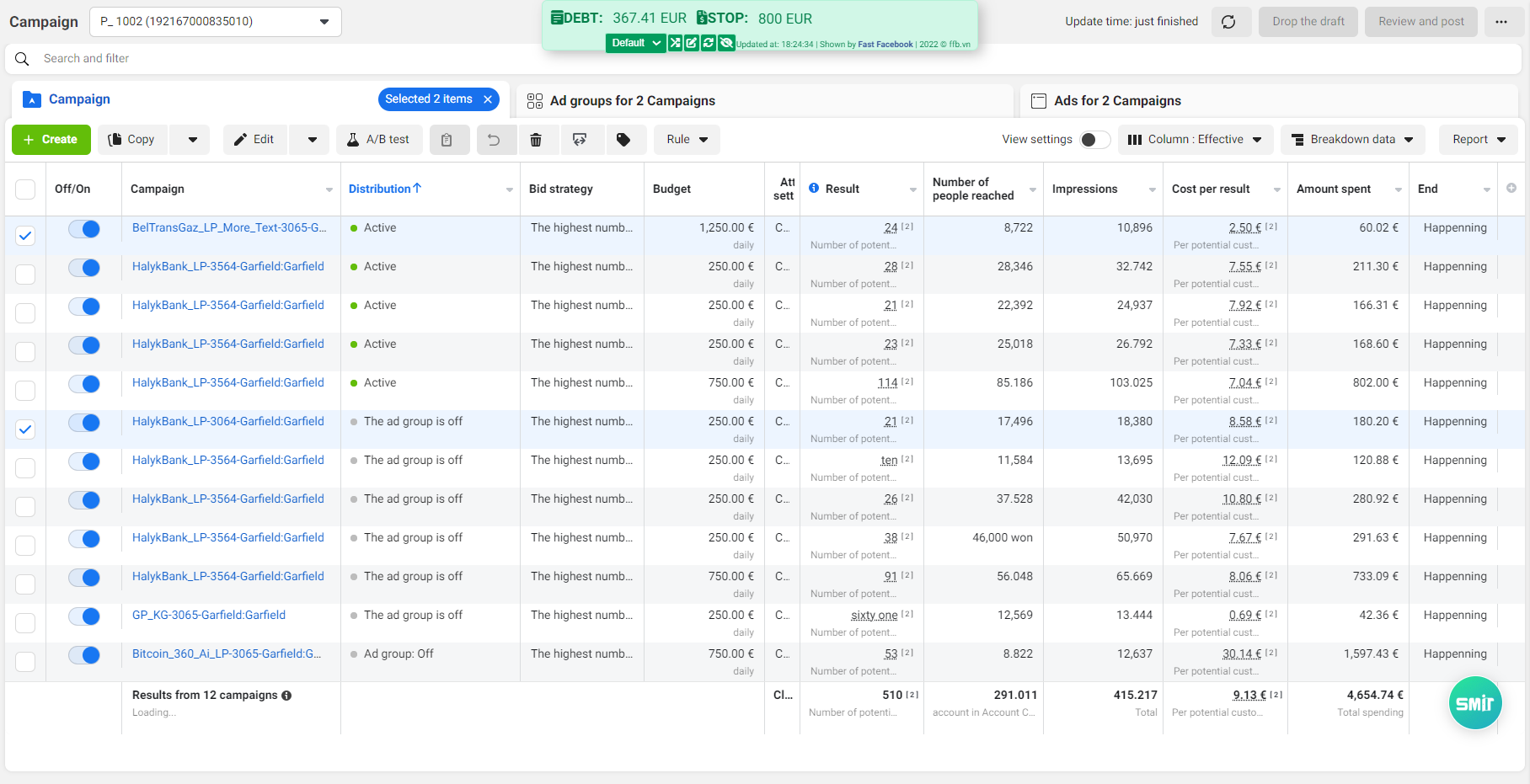Click the info icon beside the Result header
The height and width of the screenshot is (784, 1530).
[814, 189]
